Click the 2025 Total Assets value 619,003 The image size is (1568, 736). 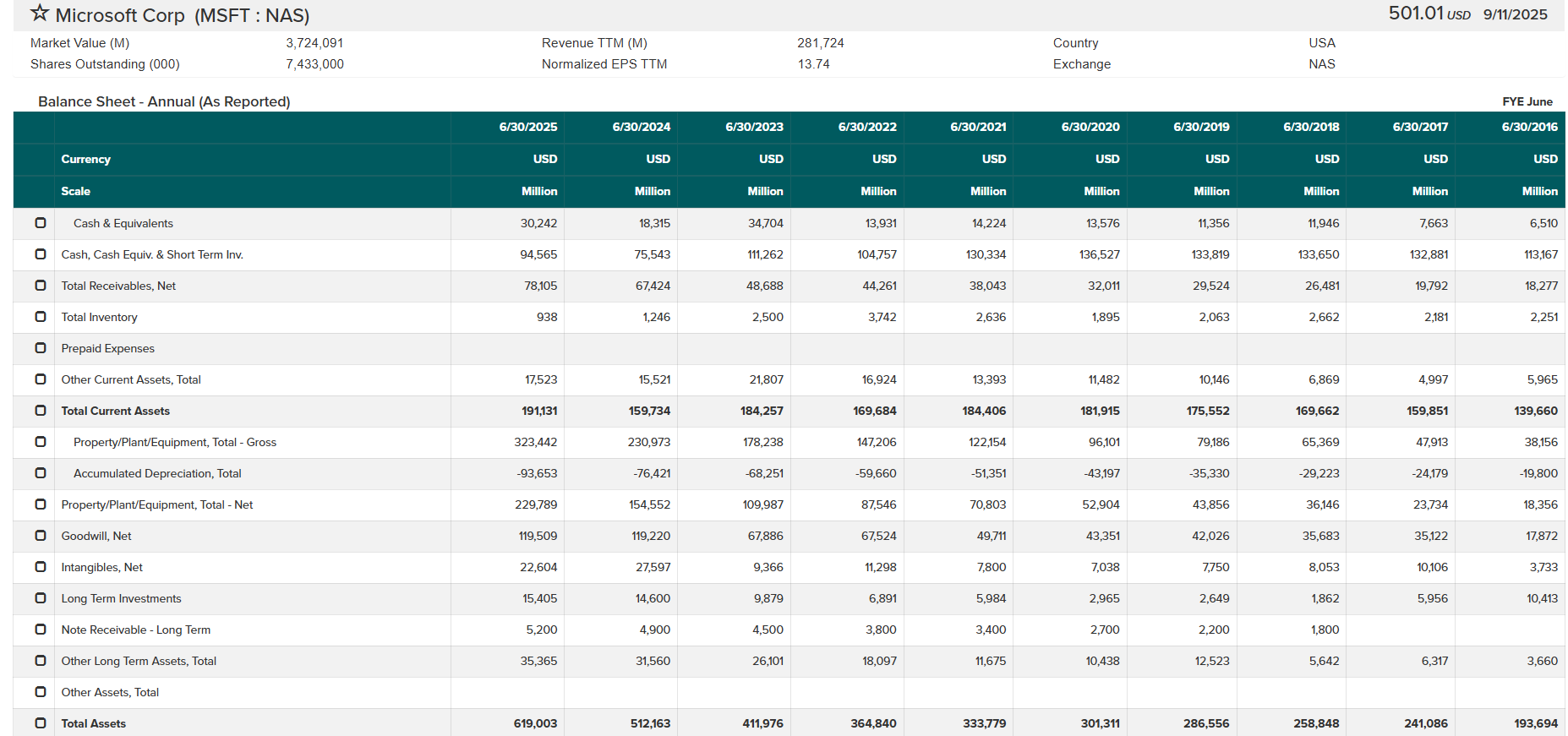pyautogui.click(x=535, y=723)
